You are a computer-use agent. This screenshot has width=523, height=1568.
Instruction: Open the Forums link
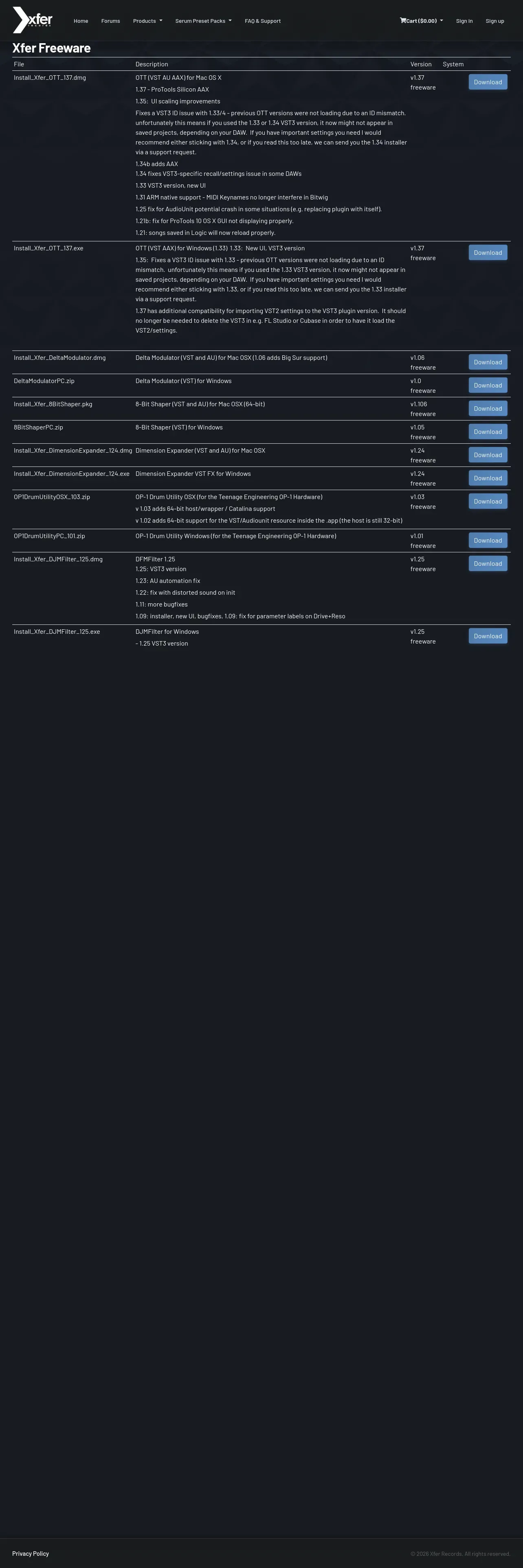point(111,21)
